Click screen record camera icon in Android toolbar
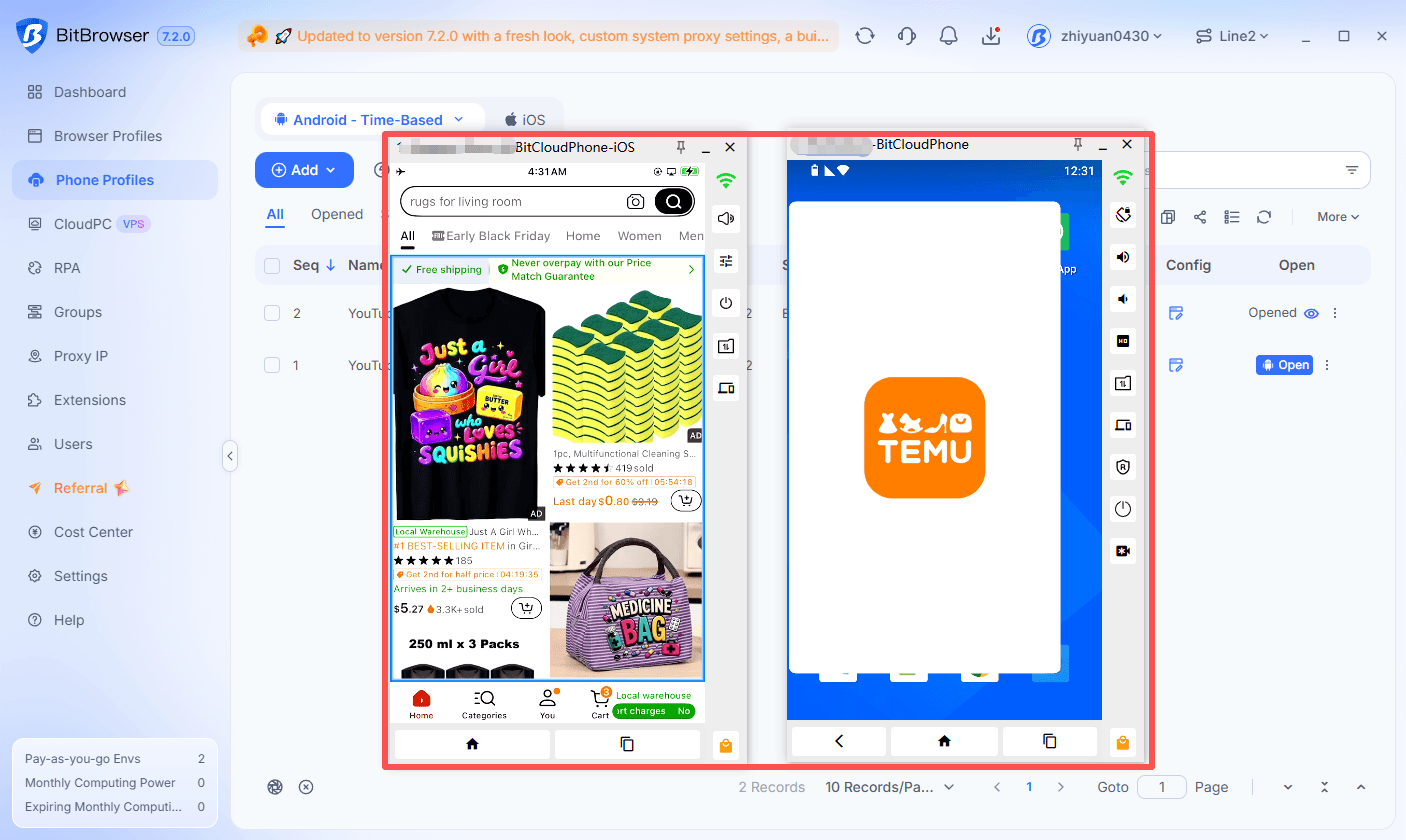 (1123, 551)
